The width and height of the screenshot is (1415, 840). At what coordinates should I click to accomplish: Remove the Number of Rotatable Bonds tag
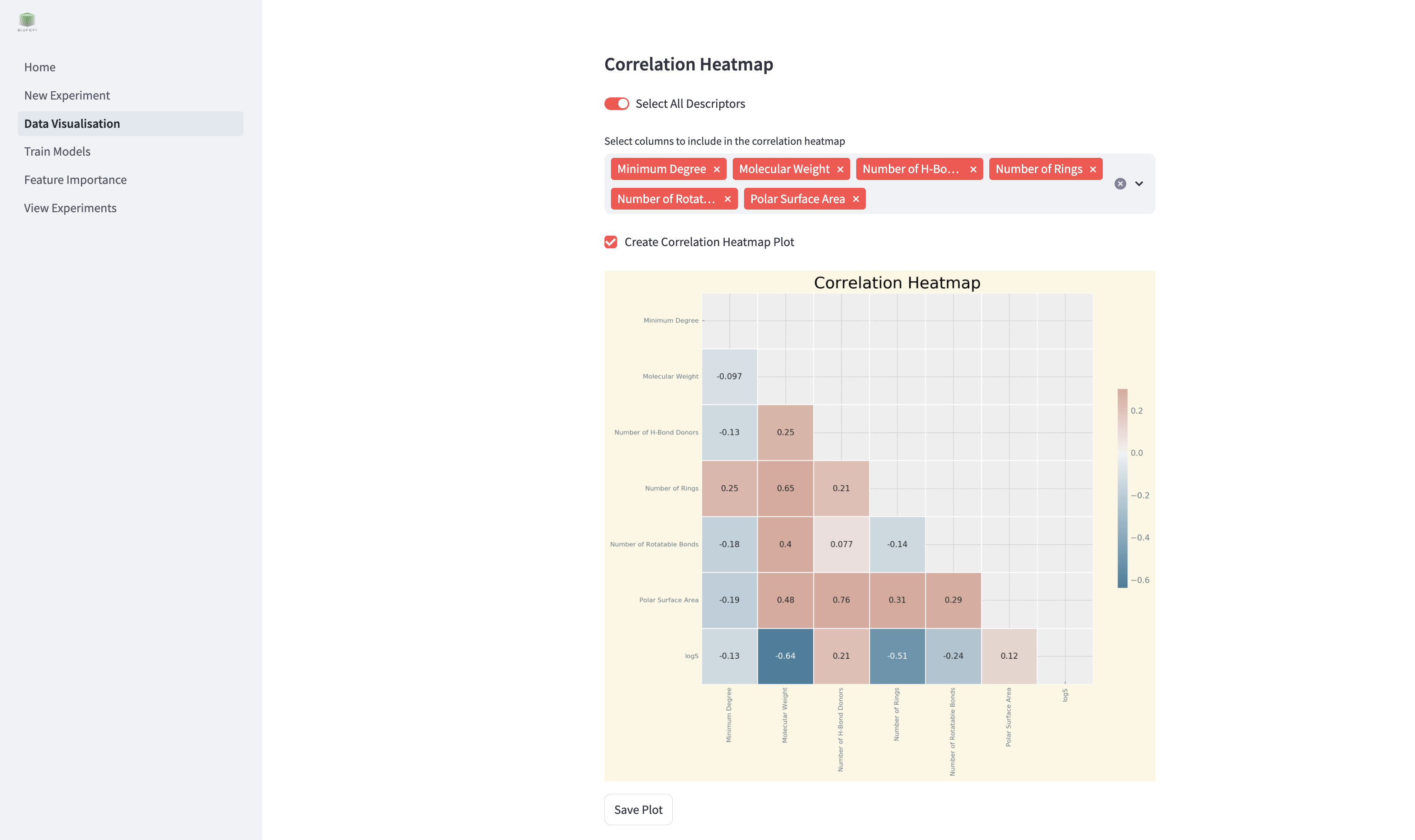(728, 199)
